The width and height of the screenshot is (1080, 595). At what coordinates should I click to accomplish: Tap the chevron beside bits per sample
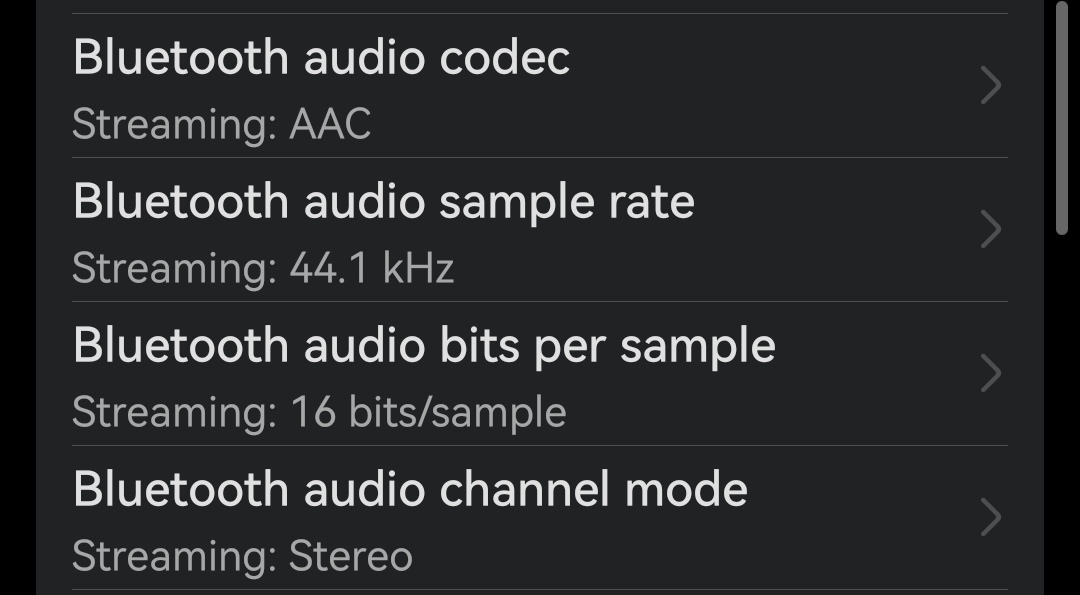tap(990, 374)
